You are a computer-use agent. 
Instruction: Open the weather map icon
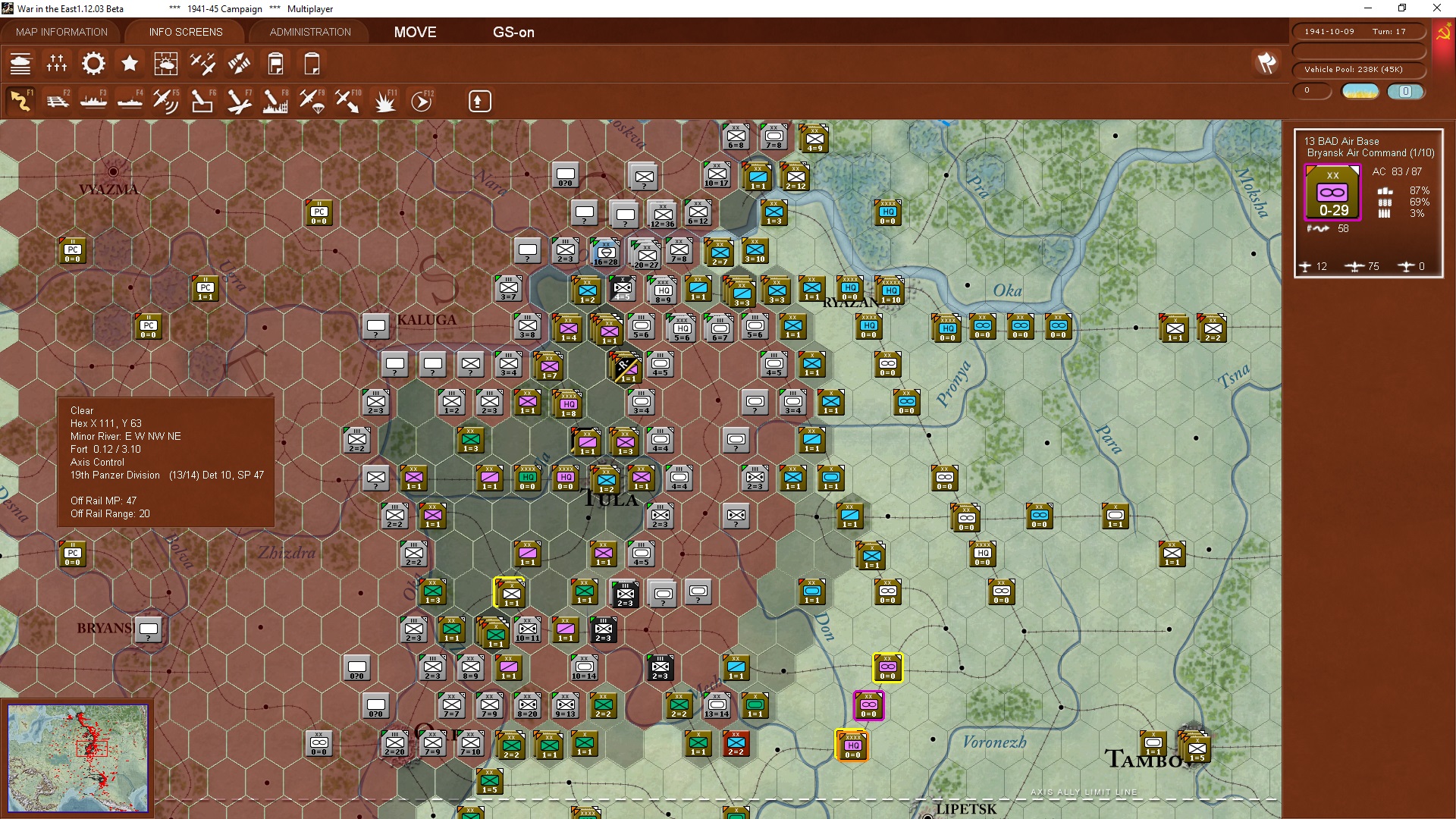point(166,64)
